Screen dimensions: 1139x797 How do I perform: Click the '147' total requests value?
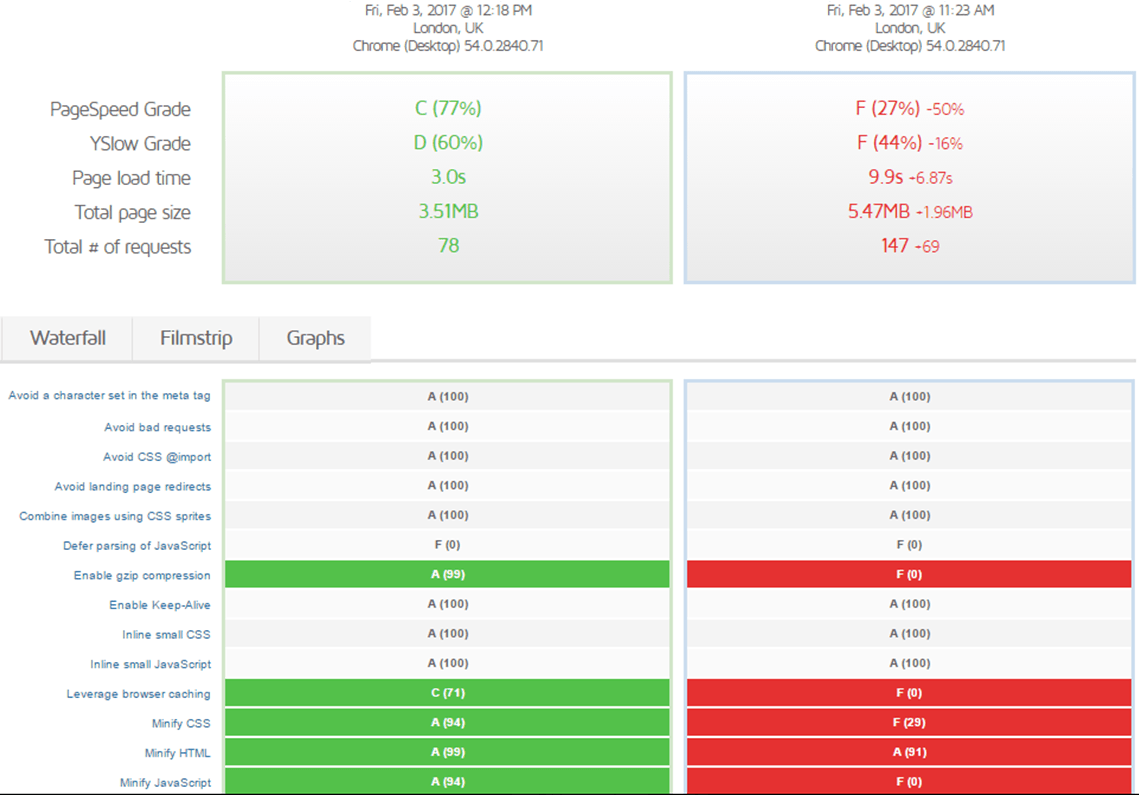(894, 246)
